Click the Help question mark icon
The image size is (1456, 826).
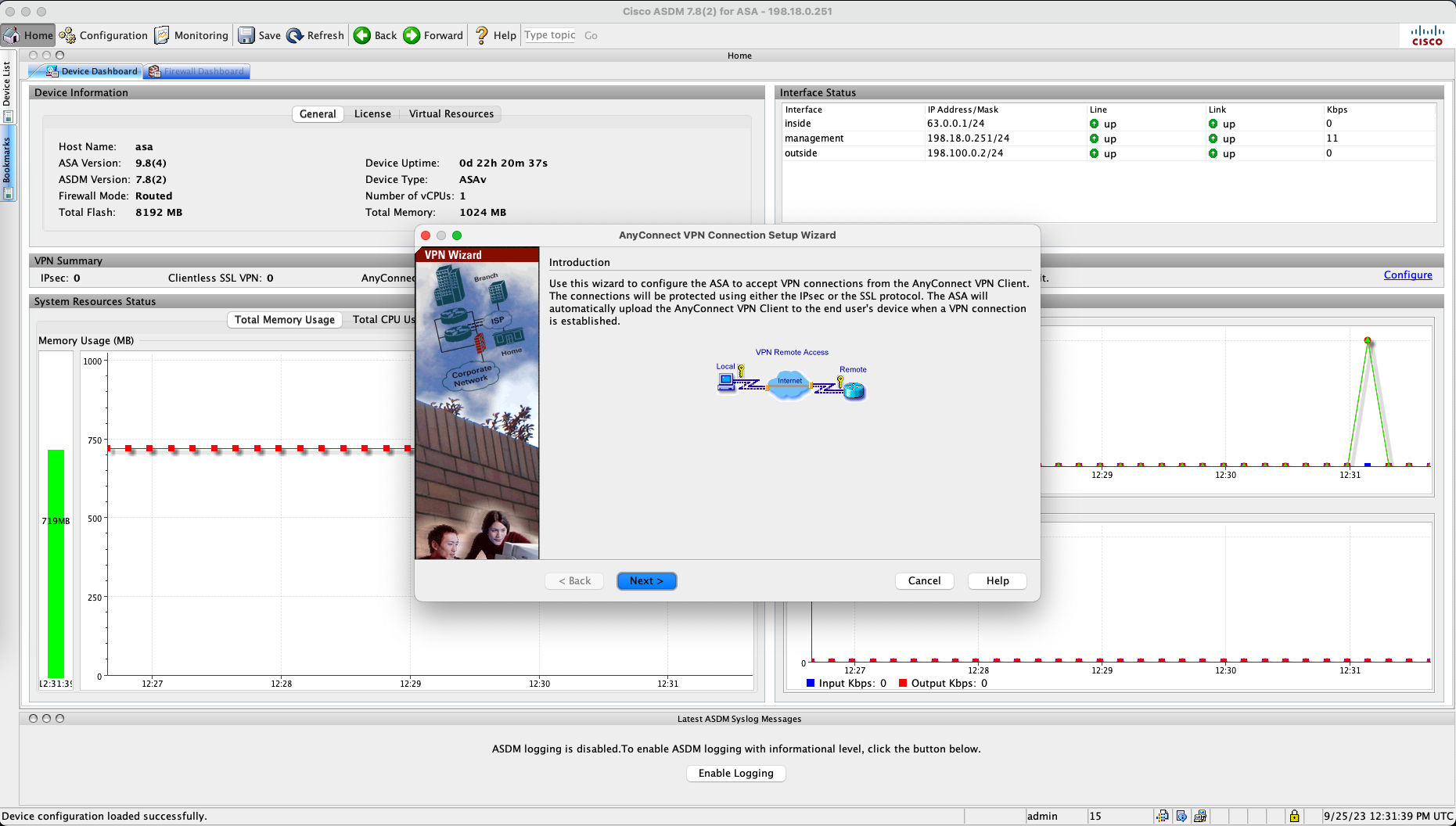[482, 35]
